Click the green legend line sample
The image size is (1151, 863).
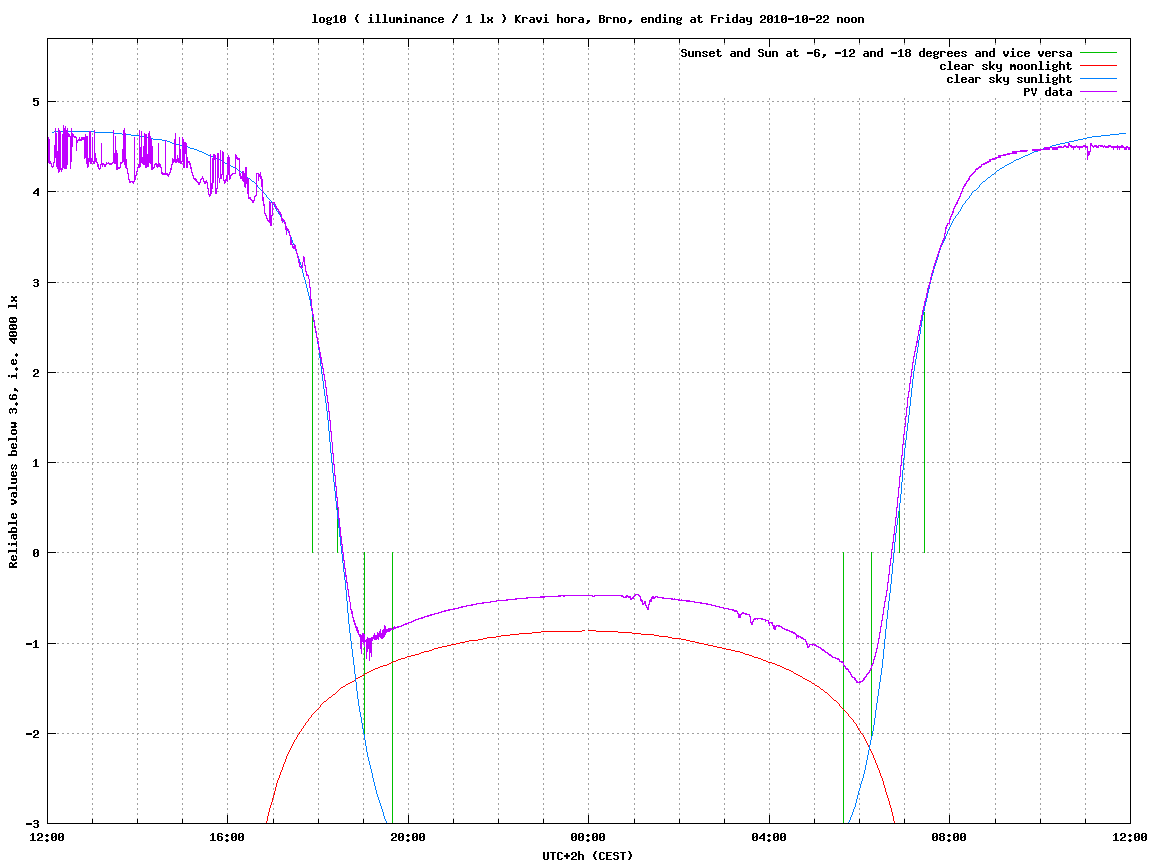click(x=1098, y=53)
